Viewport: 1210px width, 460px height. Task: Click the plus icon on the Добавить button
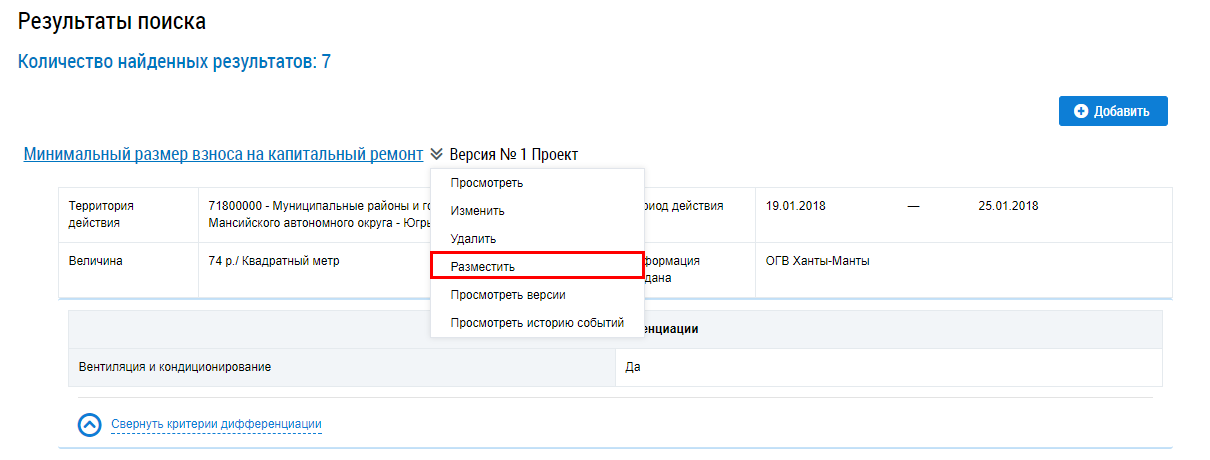[1081, 111]
